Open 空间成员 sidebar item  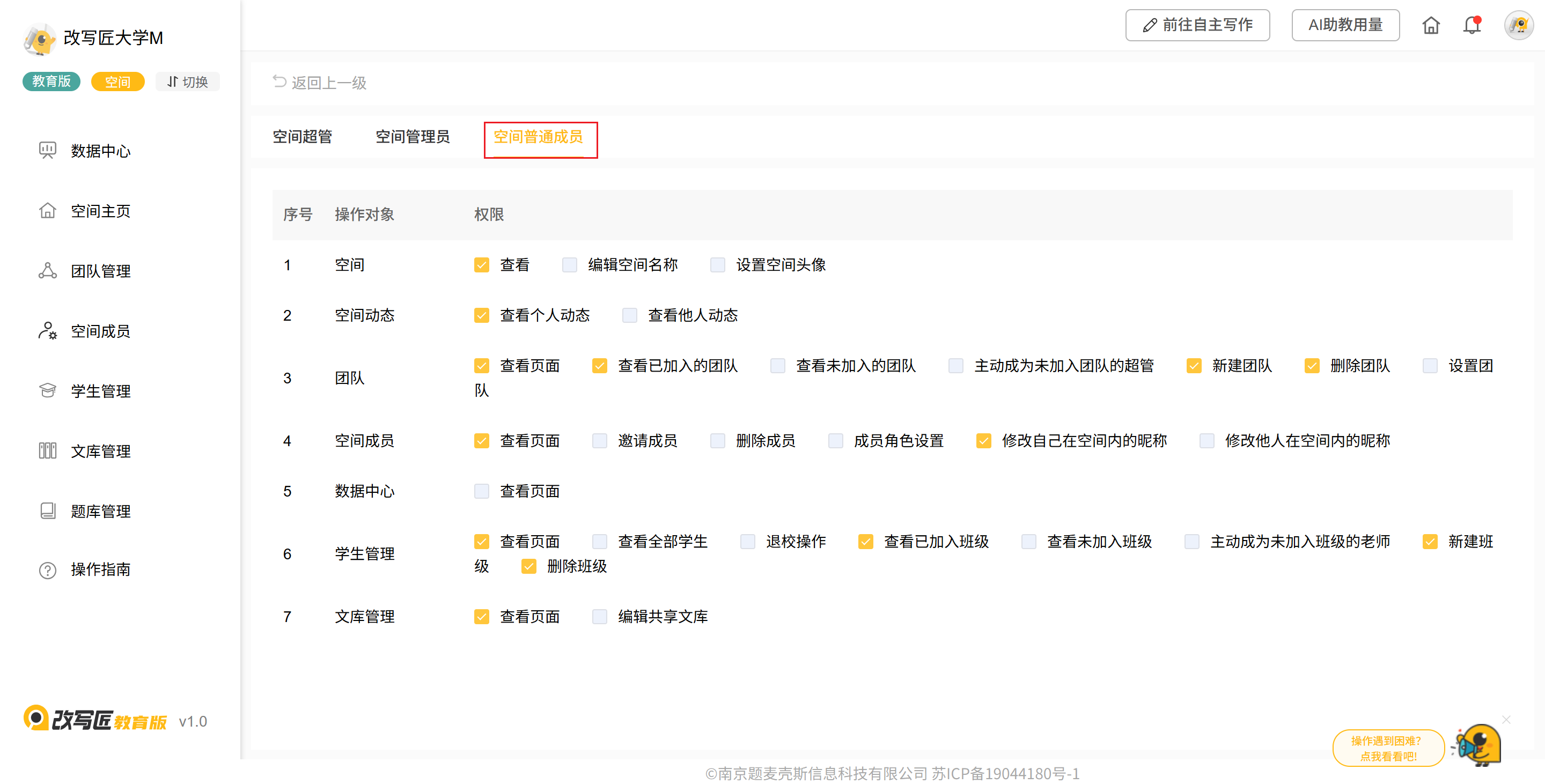(100, 331)
